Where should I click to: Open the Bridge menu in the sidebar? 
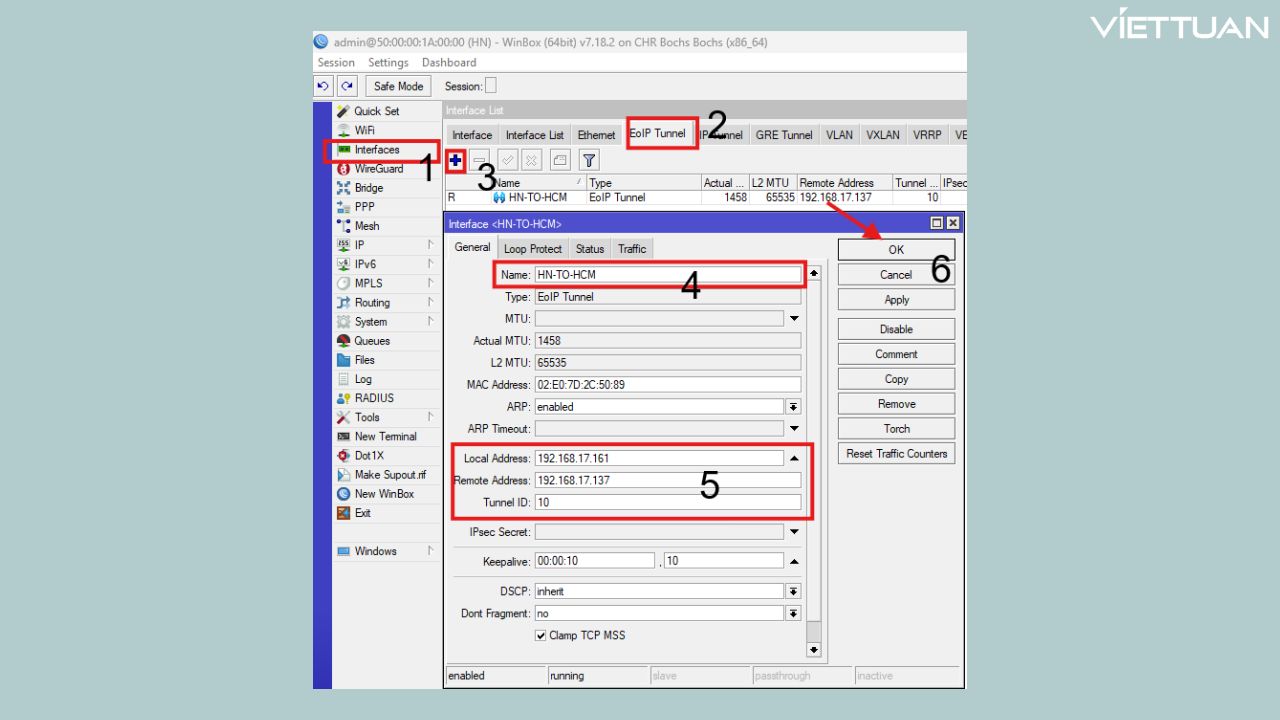tap(368, 188)
